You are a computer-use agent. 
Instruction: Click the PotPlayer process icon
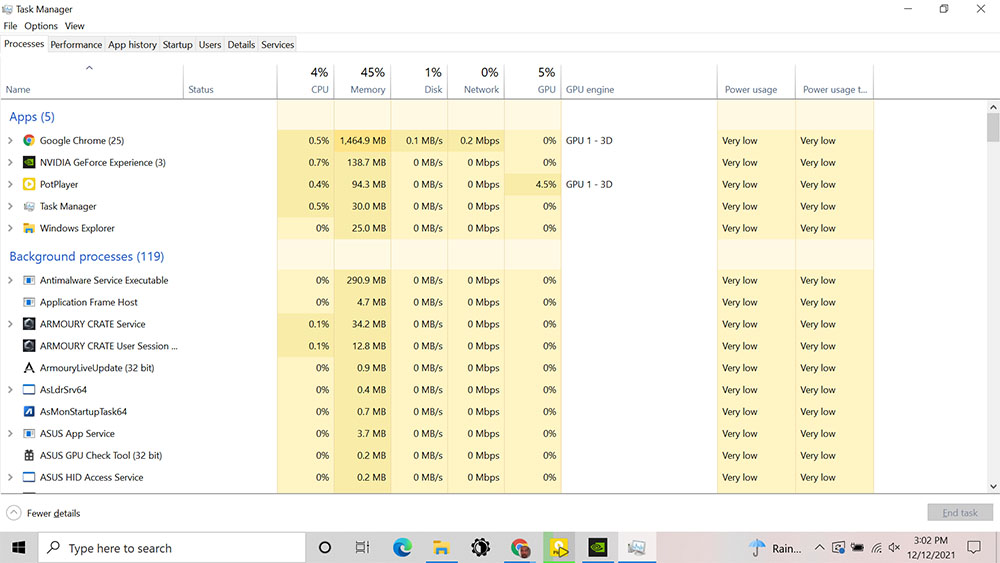coord(29,184)
